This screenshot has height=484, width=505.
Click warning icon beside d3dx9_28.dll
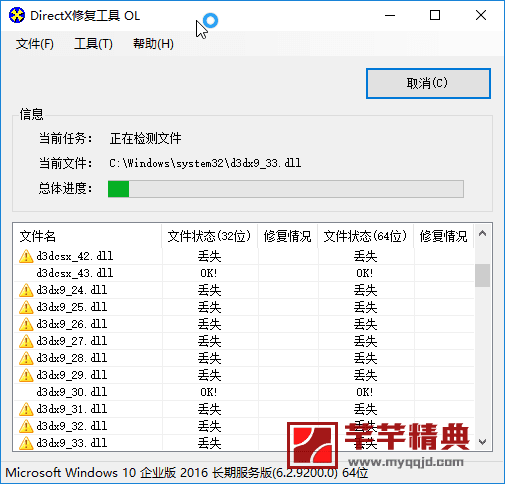tap(26, 358)
